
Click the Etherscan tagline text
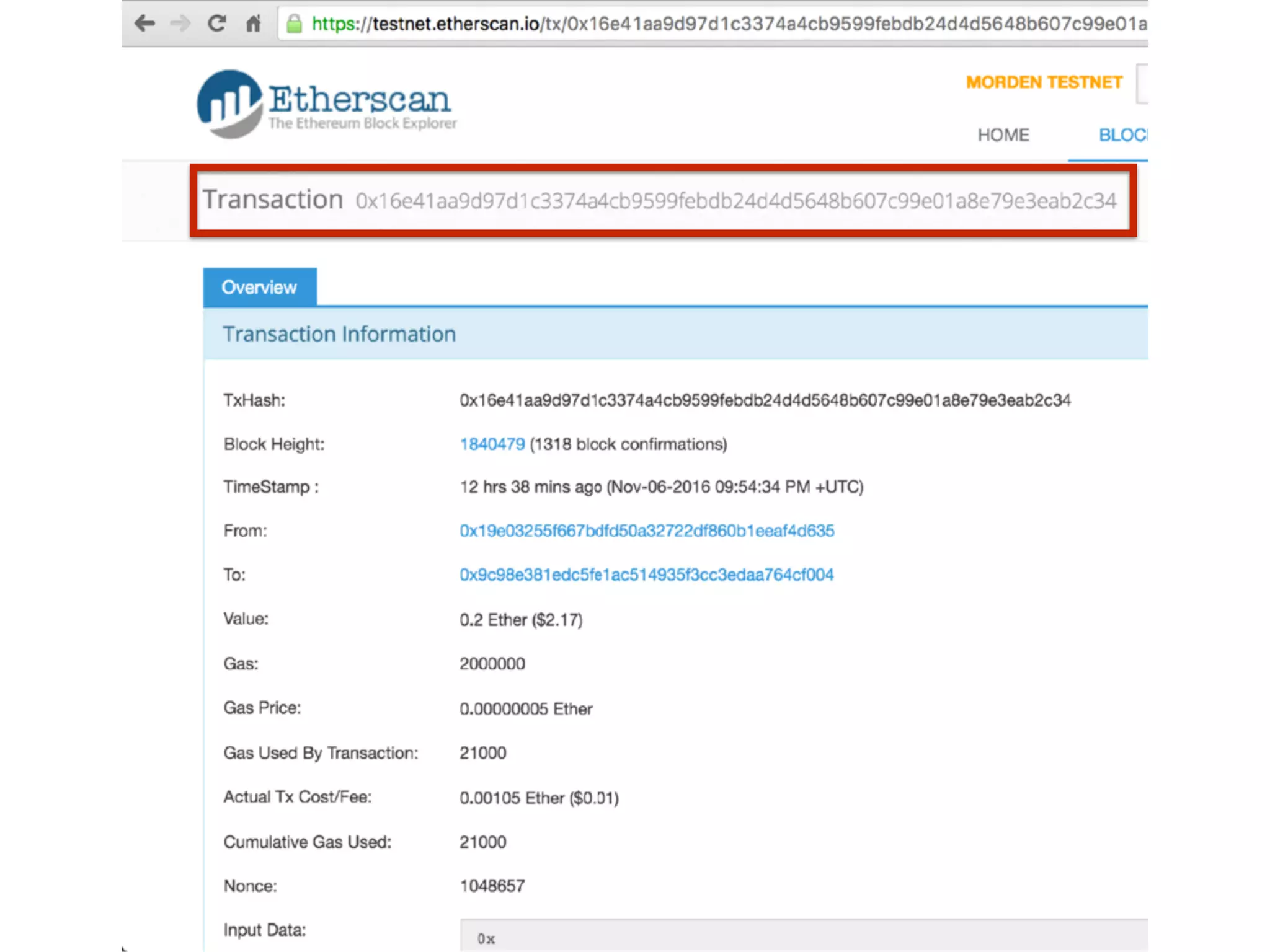pos(362,123)
